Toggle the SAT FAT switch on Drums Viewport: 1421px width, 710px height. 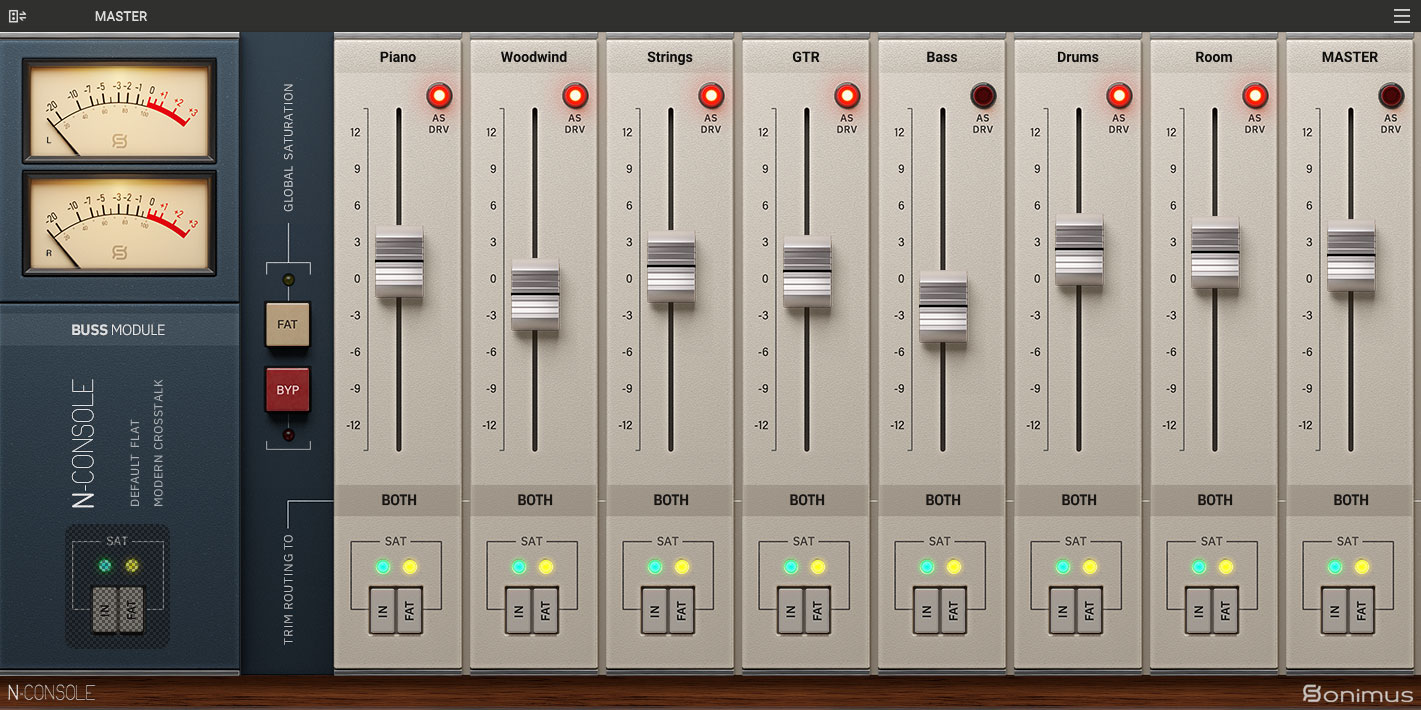pos(1090,610)
